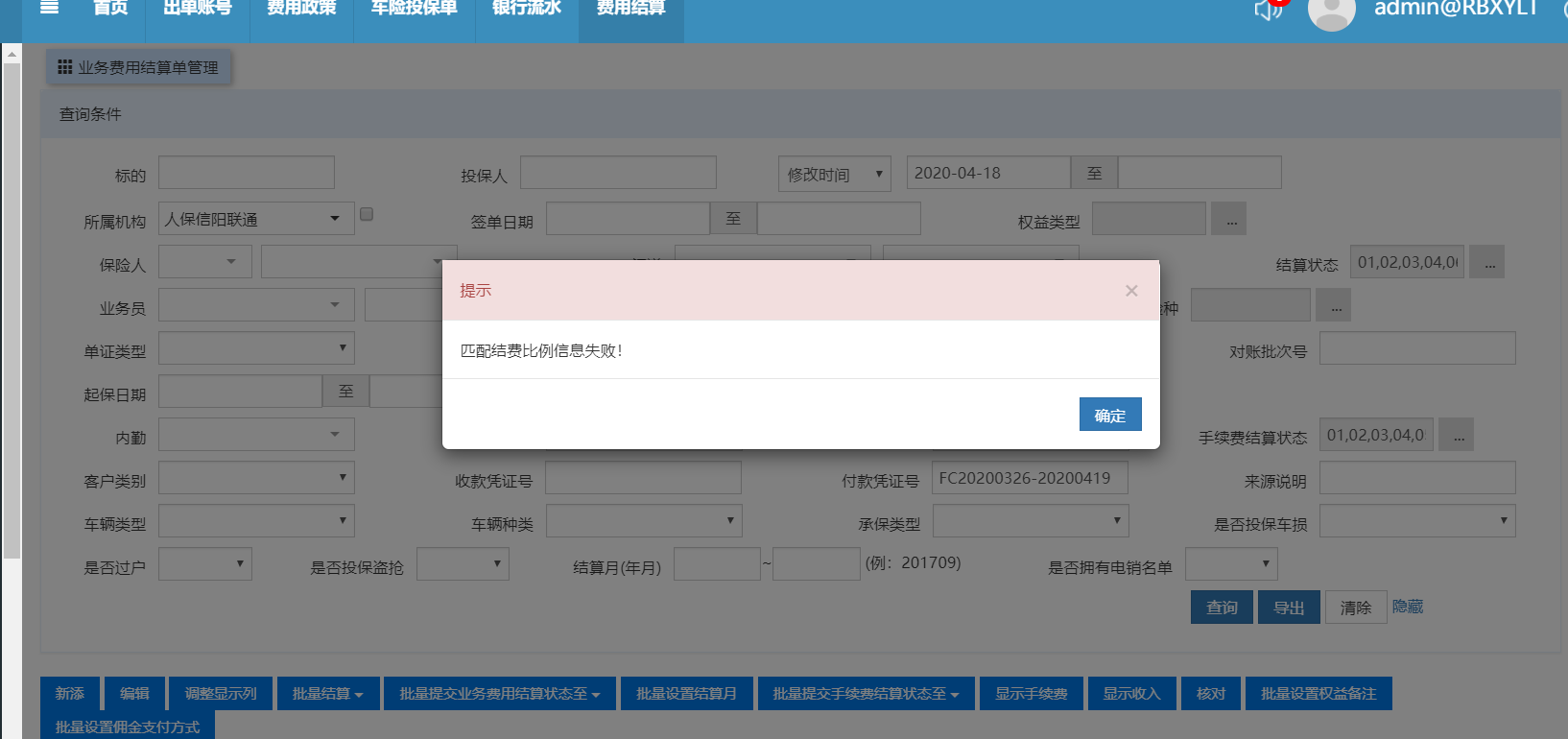Open the 手续费结算状态 ellipsis picker button
1568x739 pixels.
[x=1458, y=436]
